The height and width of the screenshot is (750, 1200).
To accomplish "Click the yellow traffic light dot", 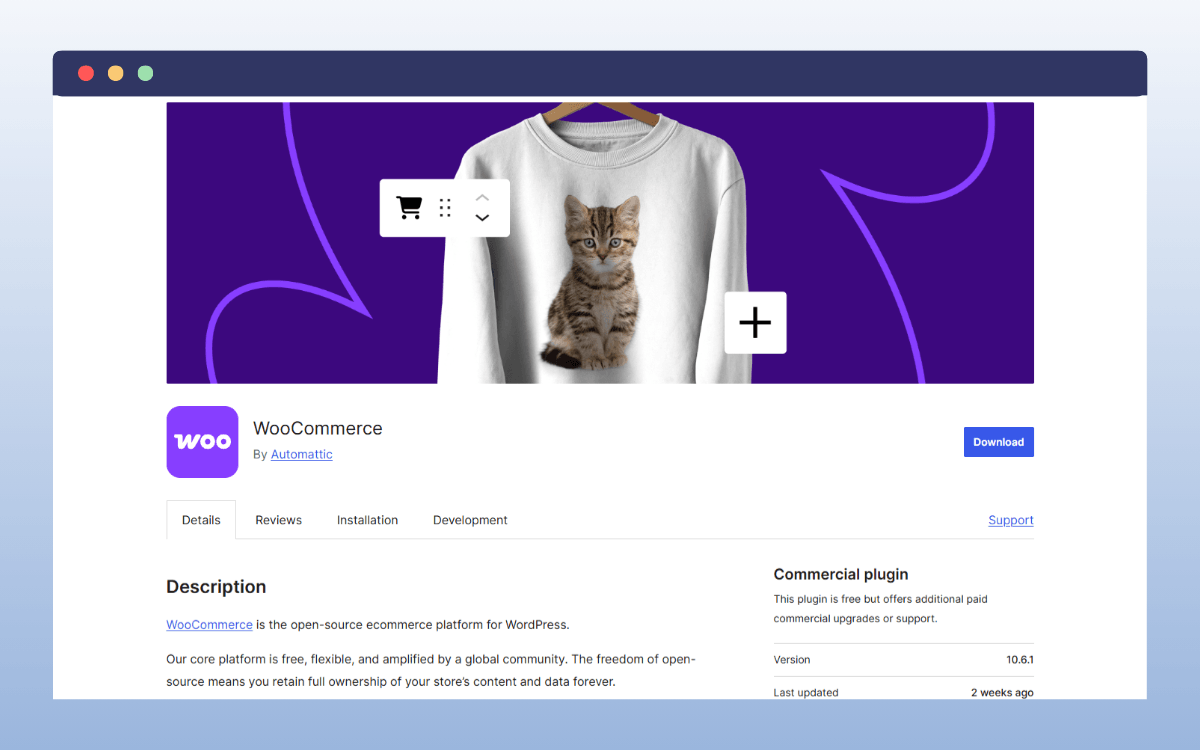I will [115, 73].
